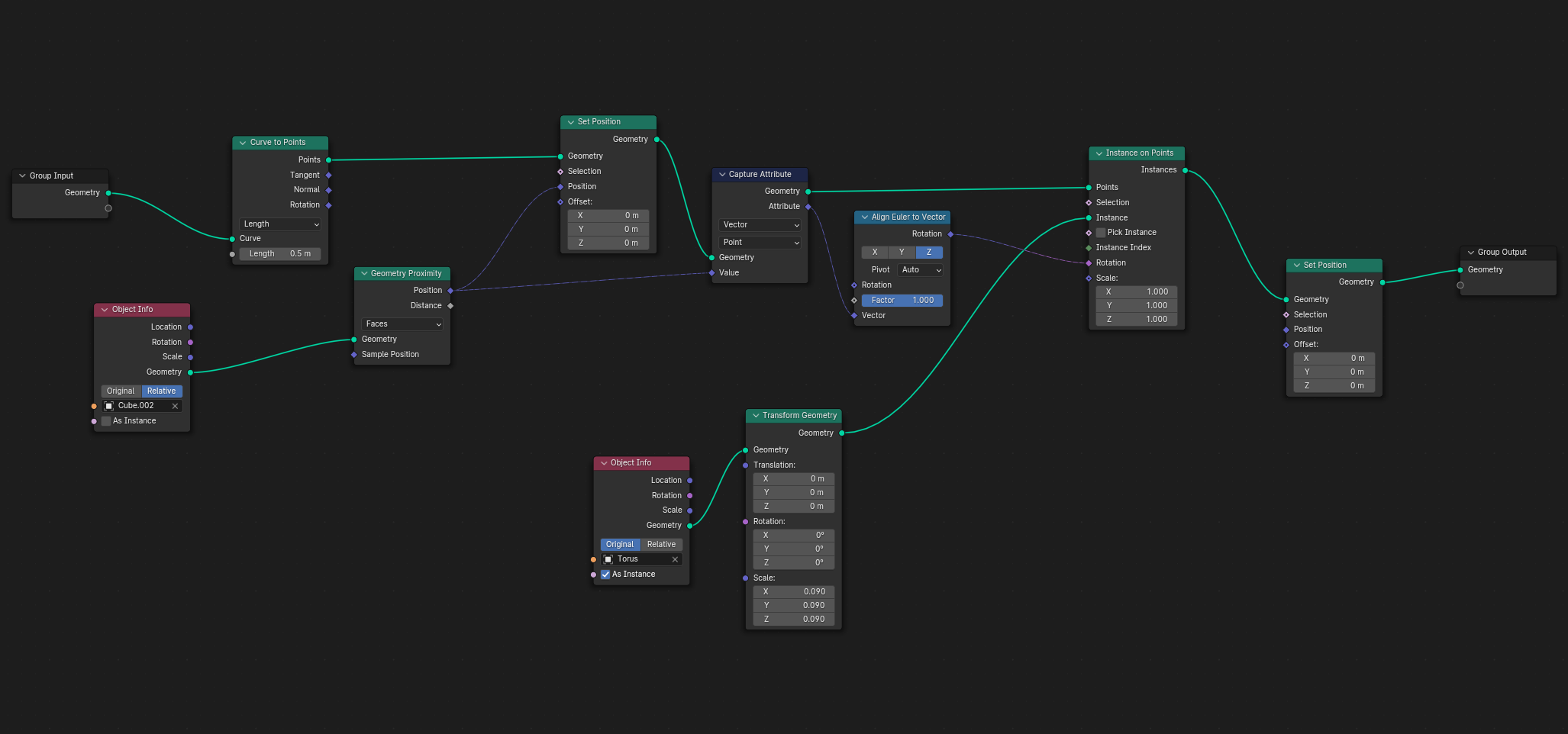
Task: Click the empty output socket on Group Input
Action: point(108,208)
